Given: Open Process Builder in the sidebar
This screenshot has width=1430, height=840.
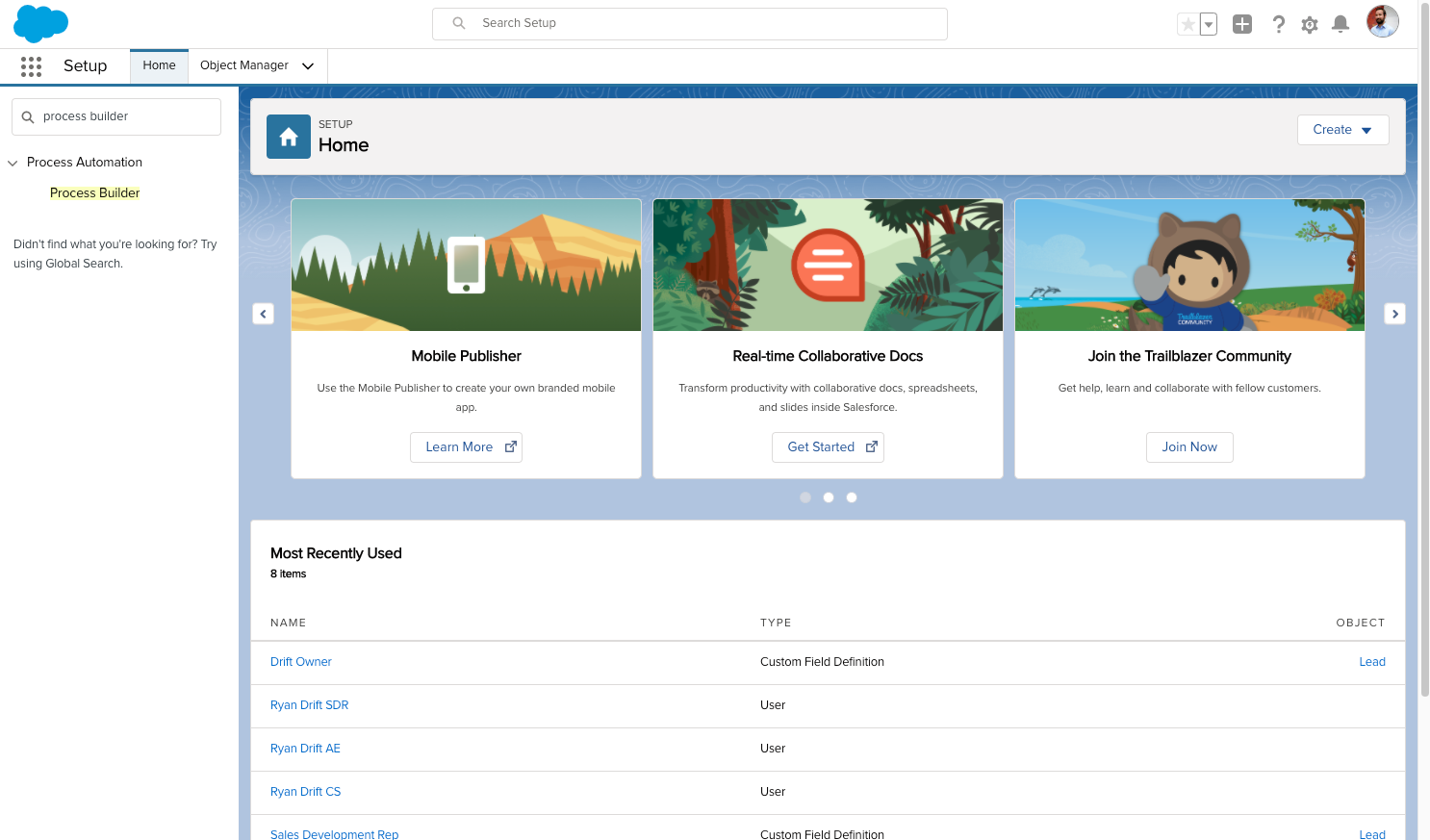Looking at the screenshot, I should (94, 193).
